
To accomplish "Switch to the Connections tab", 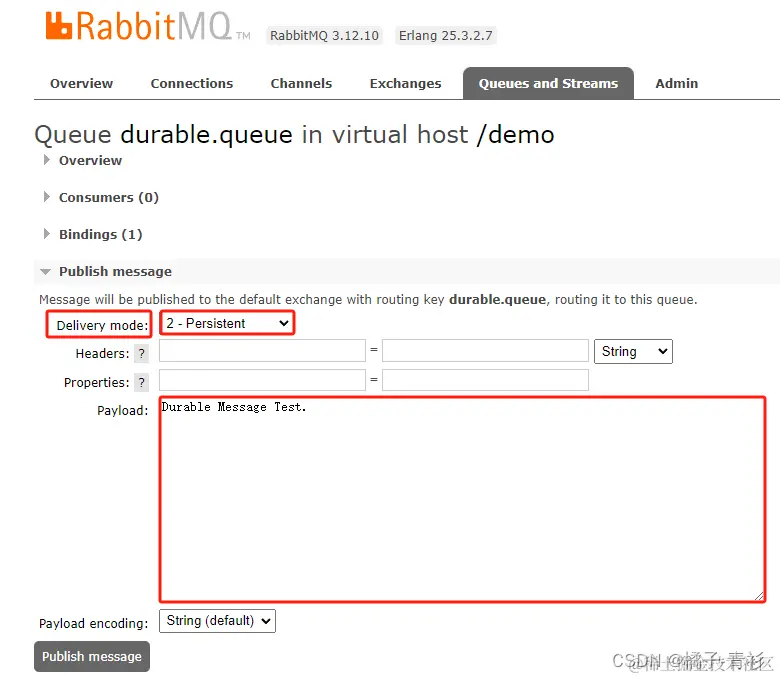I will coord(192,84).
